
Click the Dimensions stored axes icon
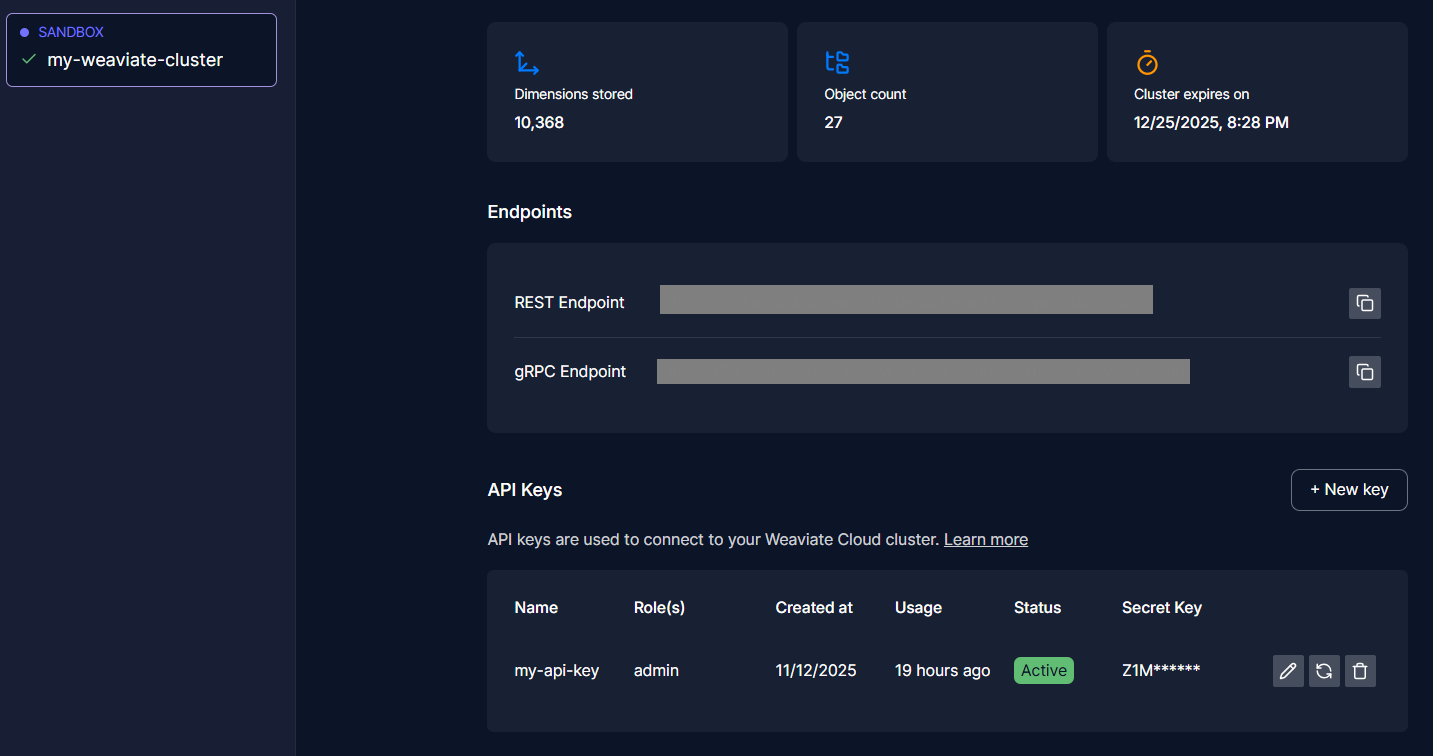pyautogui.click(x=526, y=63)
